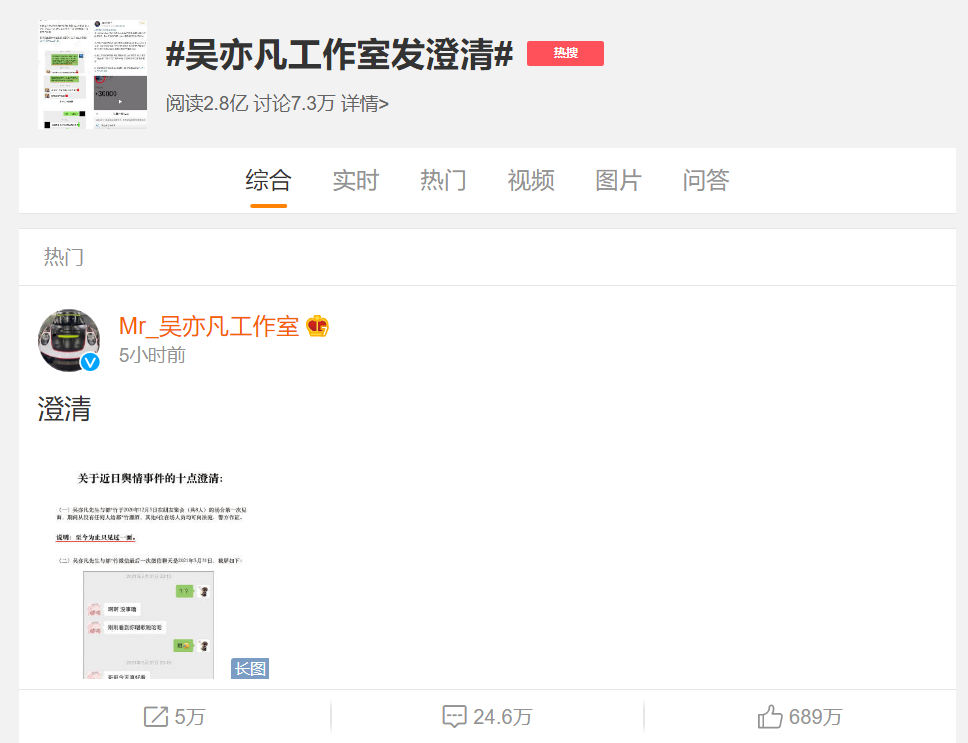This screenshot has height=743, width=968.
Task: Open the Mr_吴亦凡工作室 username link
Action: [x=209, y=326]
